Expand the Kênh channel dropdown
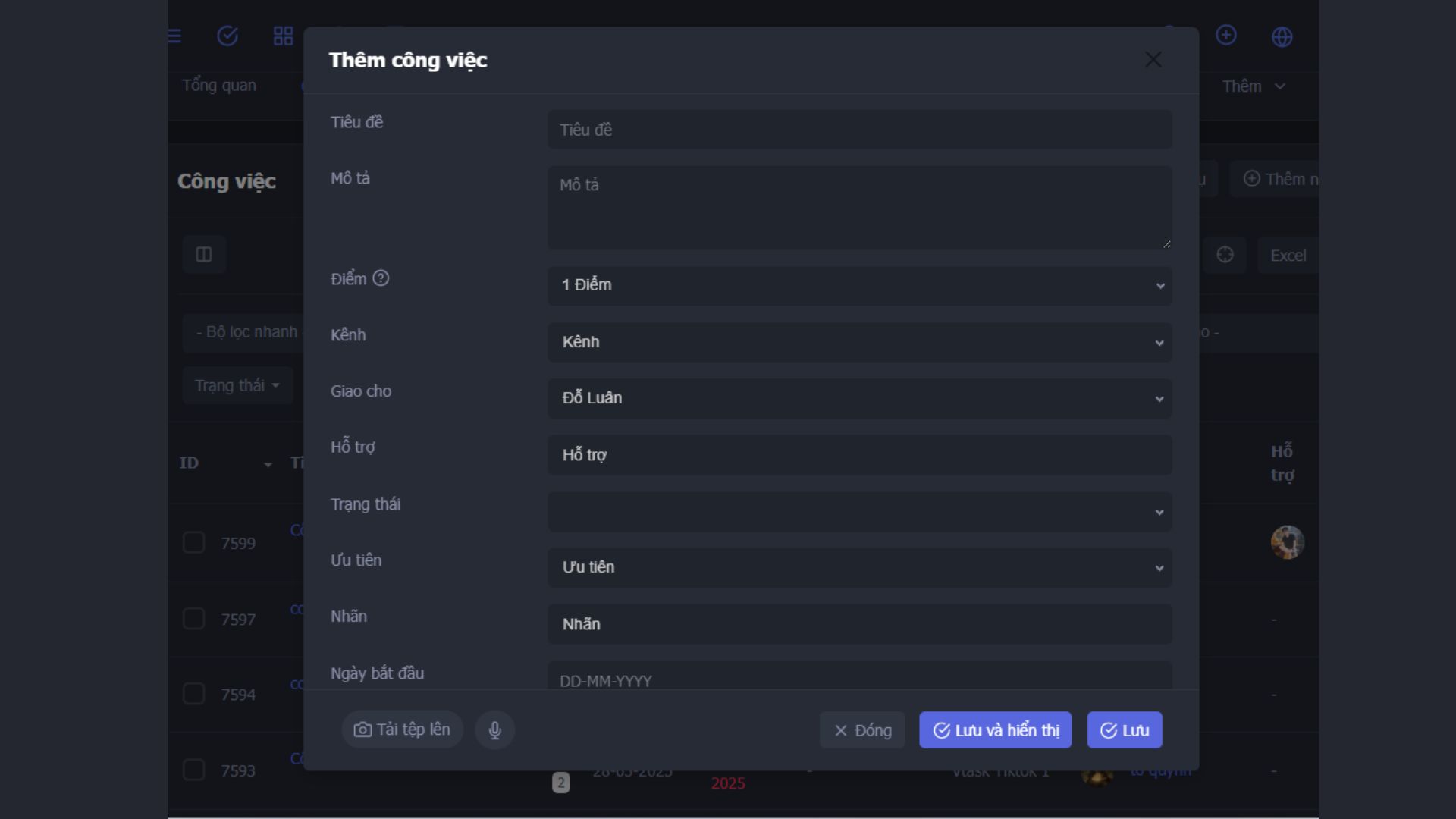This screenshot has height=819, width=1456. coord(859,342)
